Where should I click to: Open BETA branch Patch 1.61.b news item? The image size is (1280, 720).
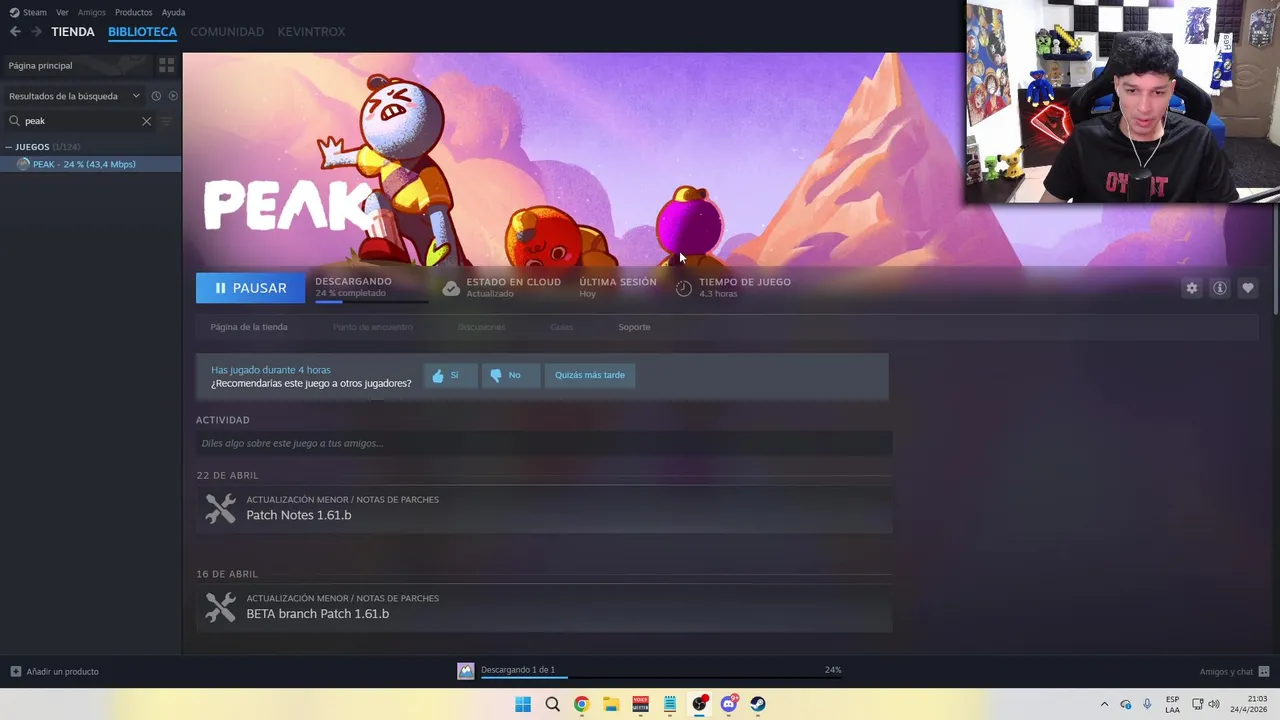pyautogui.click(x=544, y=607)
